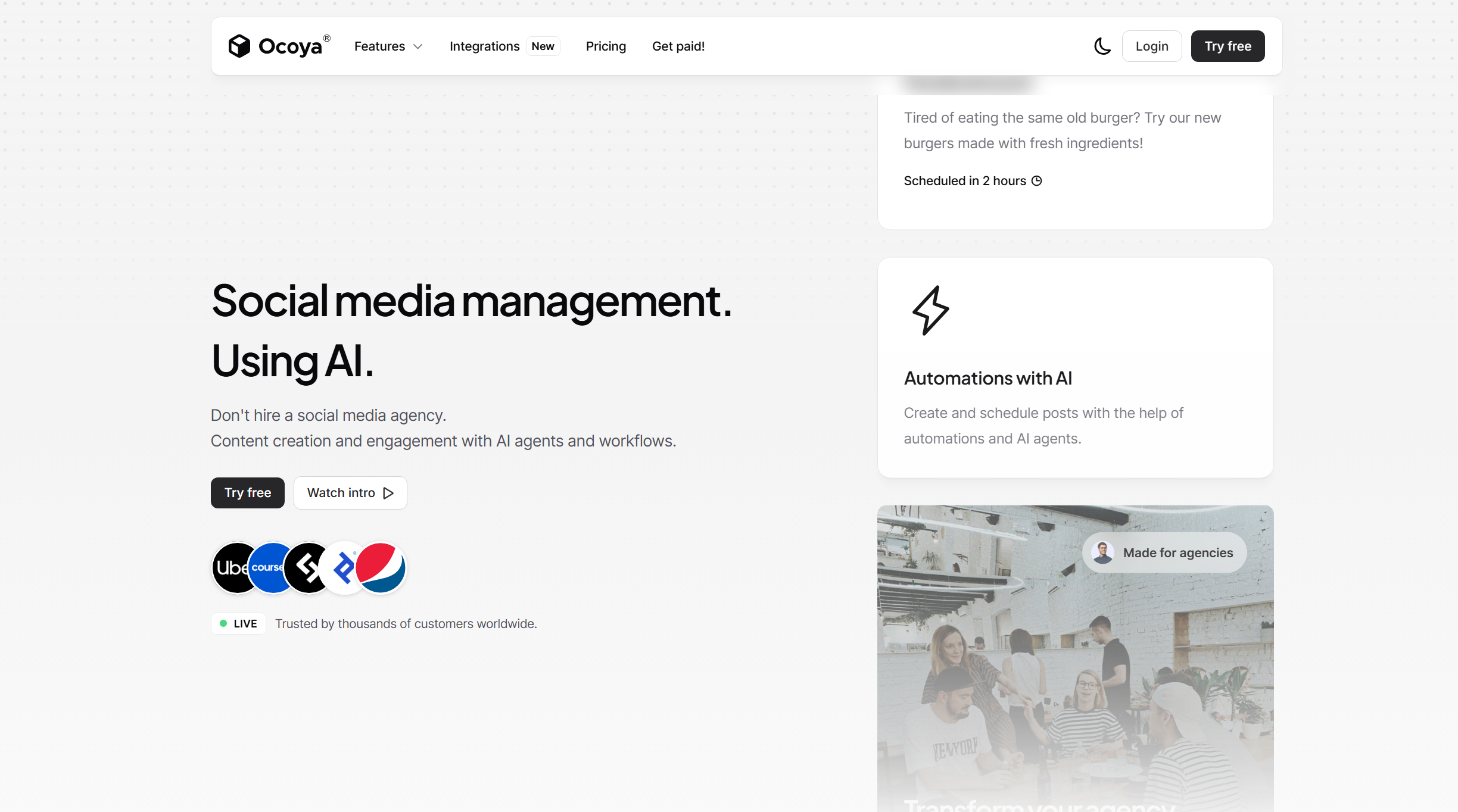Click the blue arrow logo on white circle
The width and height of the screenshot is (1458, 812).
[341, 567]
